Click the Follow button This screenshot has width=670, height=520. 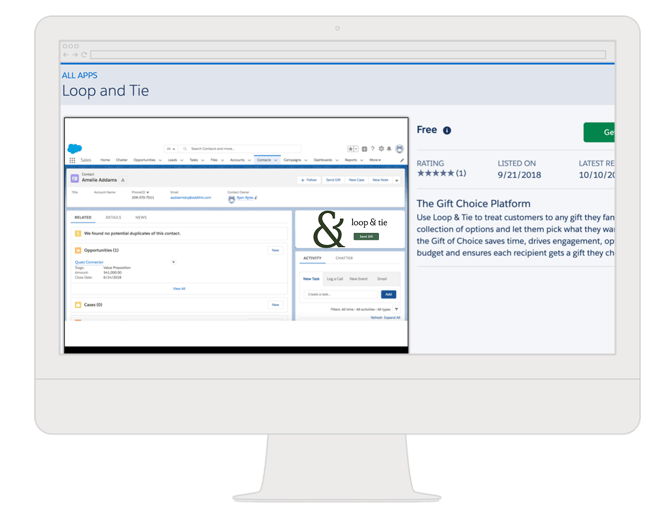coord(309,180)
